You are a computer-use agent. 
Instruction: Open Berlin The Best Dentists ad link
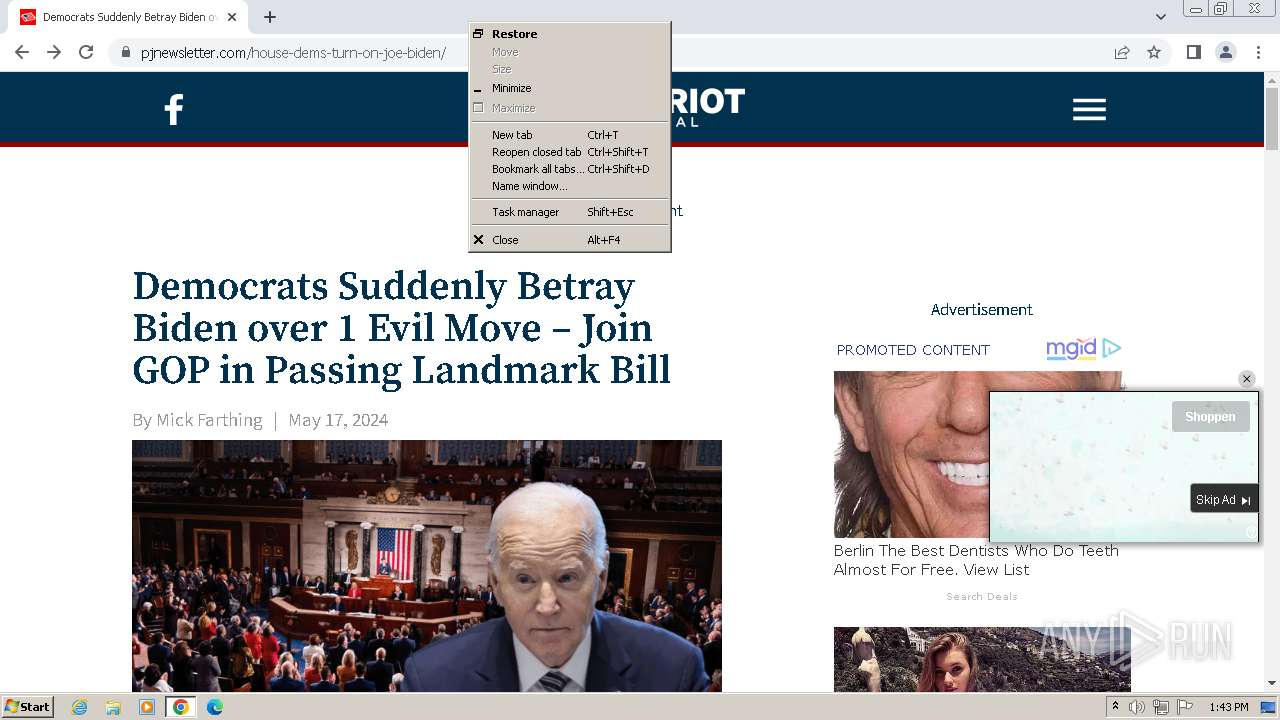976,560
